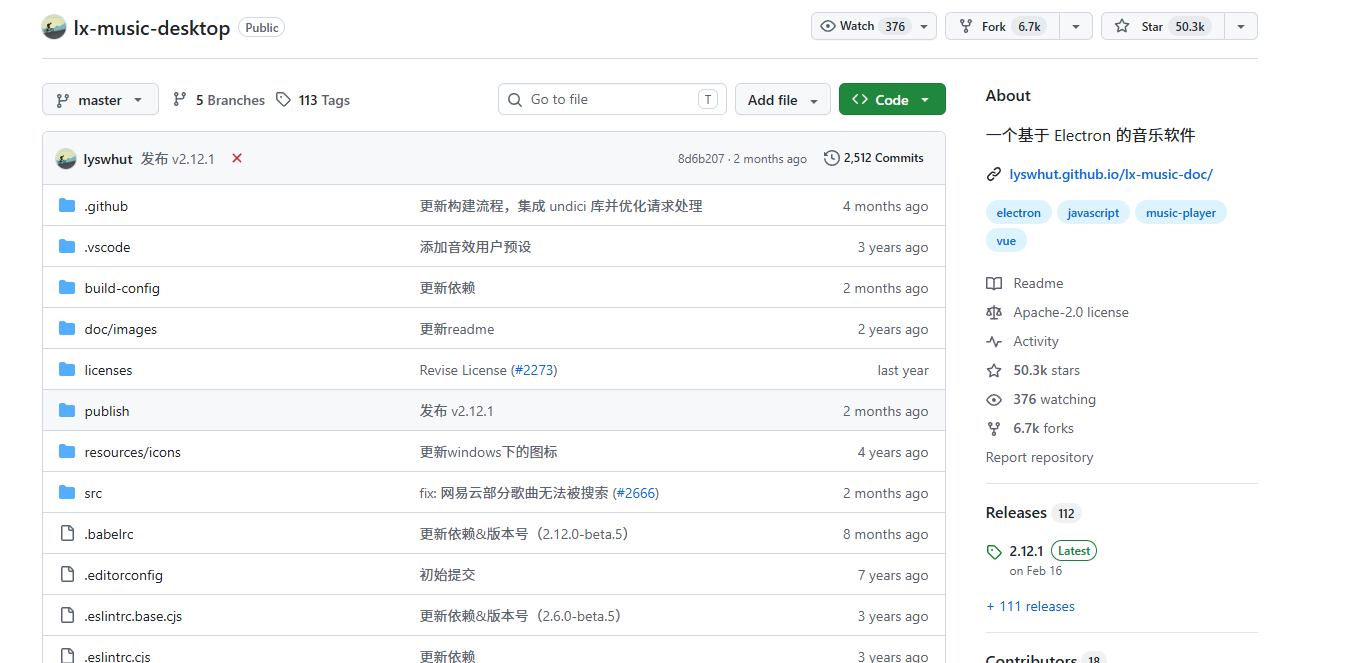
Task: View the 2,512 Commits history
Action: click(874, 158)
